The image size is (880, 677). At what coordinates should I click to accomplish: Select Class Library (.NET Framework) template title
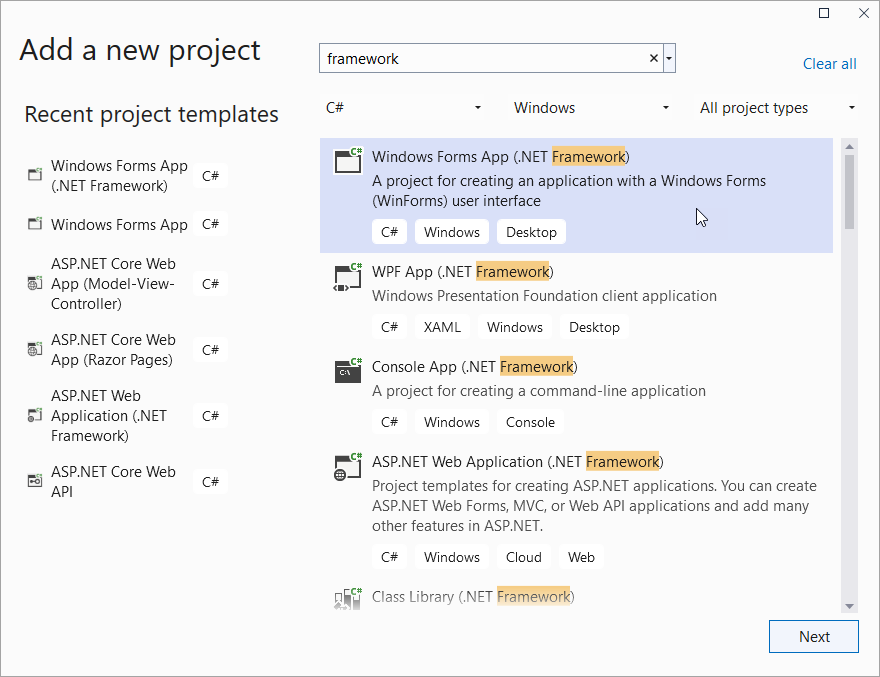click(x=473, y=596)
